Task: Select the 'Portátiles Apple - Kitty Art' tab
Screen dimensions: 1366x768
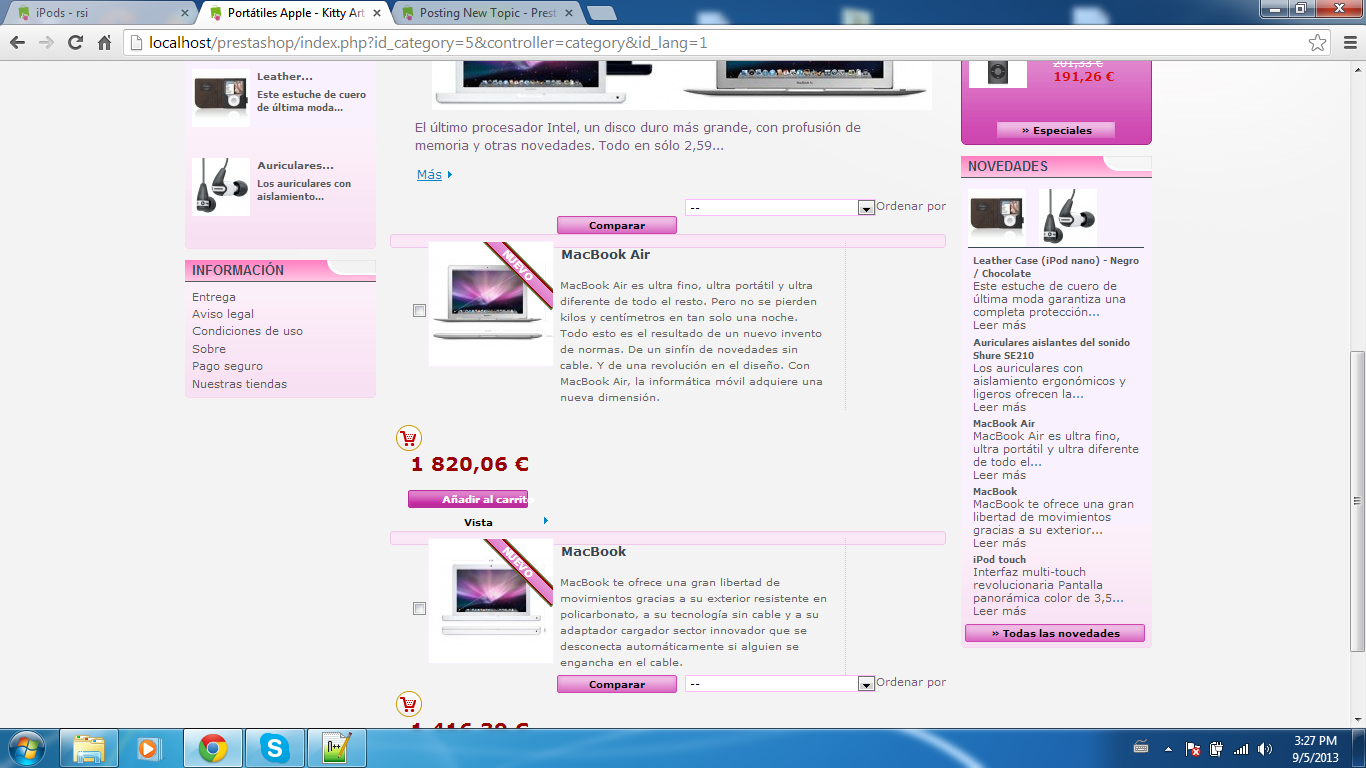Action: 295,13
